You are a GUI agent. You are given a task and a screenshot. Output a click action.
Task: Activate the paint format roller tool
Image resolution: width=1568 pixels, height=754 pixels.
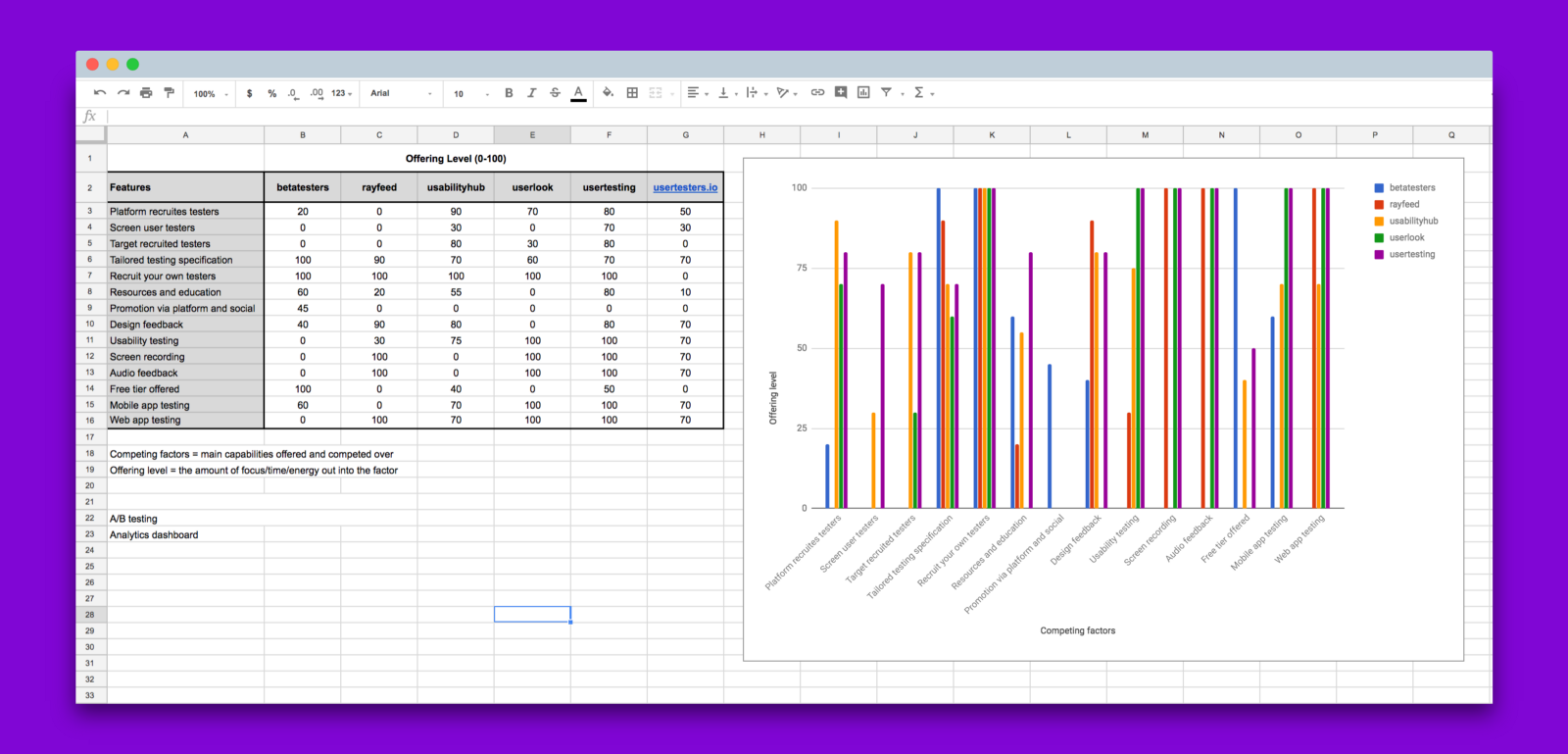(170, 93)
